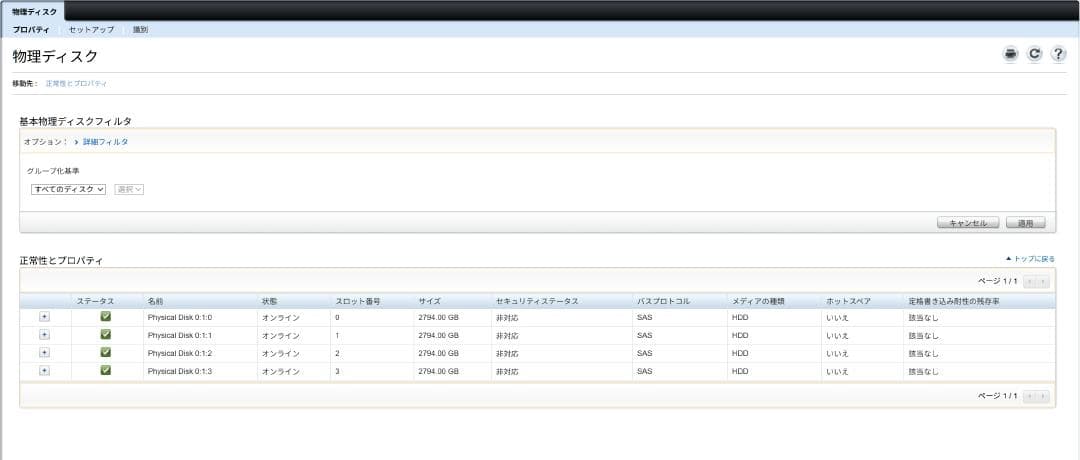Switch to the プロパティ tab
Viewport: 1080px width, 460px height.
point(31,30)
